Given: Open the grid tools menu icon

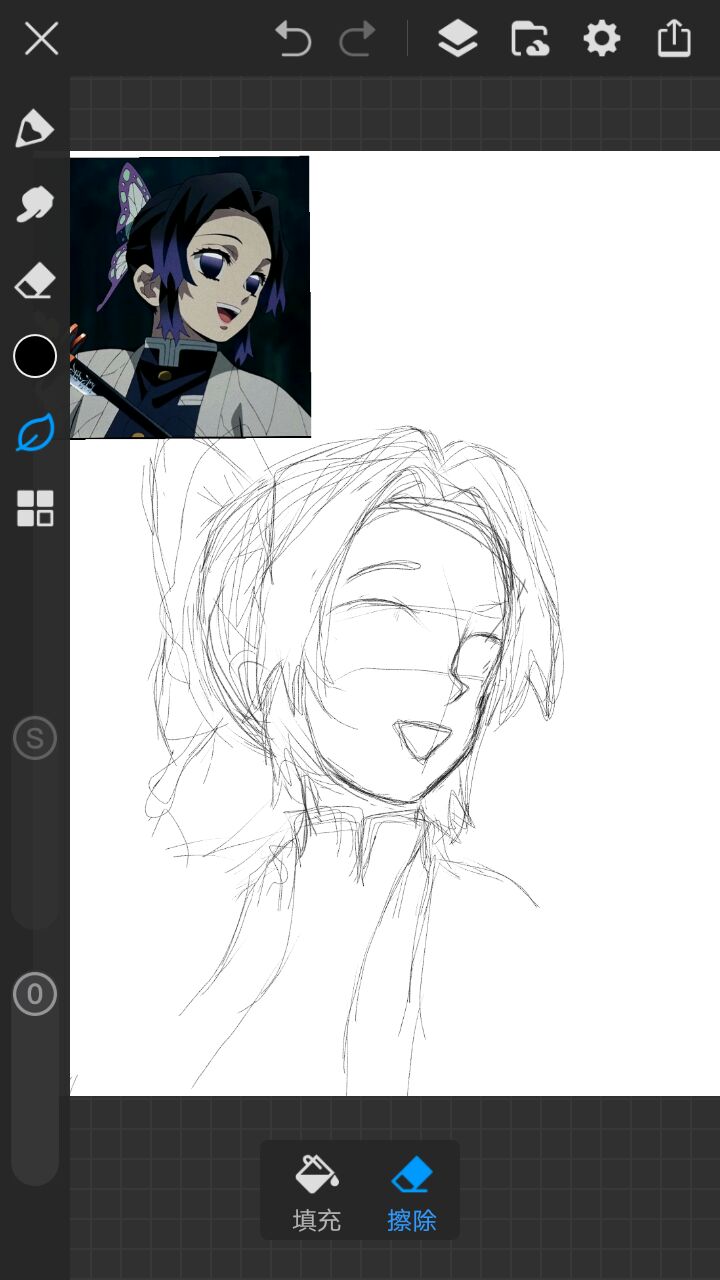Looking at the screenshot, I should click(34, 508).
